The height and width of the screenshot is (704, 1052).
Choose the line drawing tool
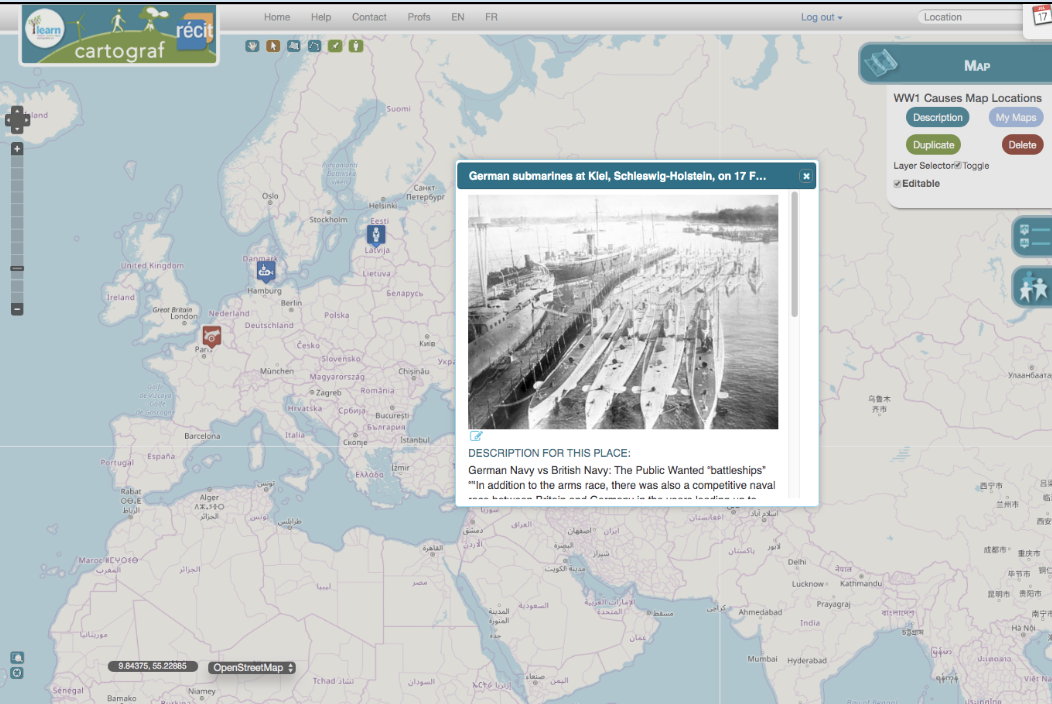(314, 46)
